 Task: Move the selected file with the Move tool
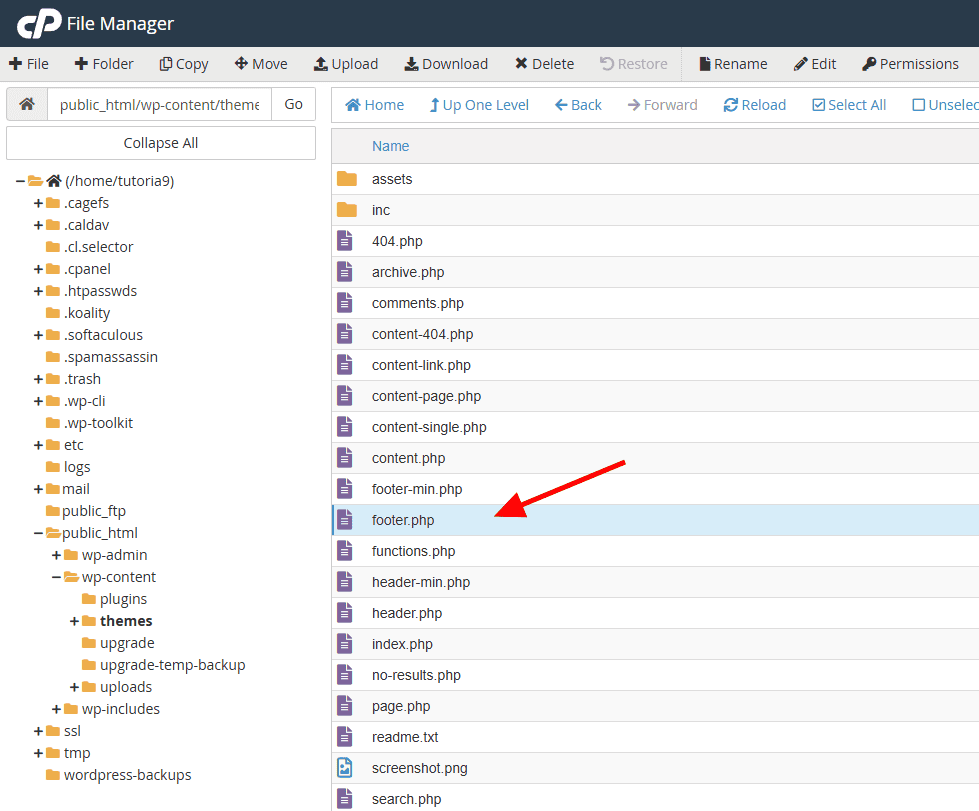[260, 63]
